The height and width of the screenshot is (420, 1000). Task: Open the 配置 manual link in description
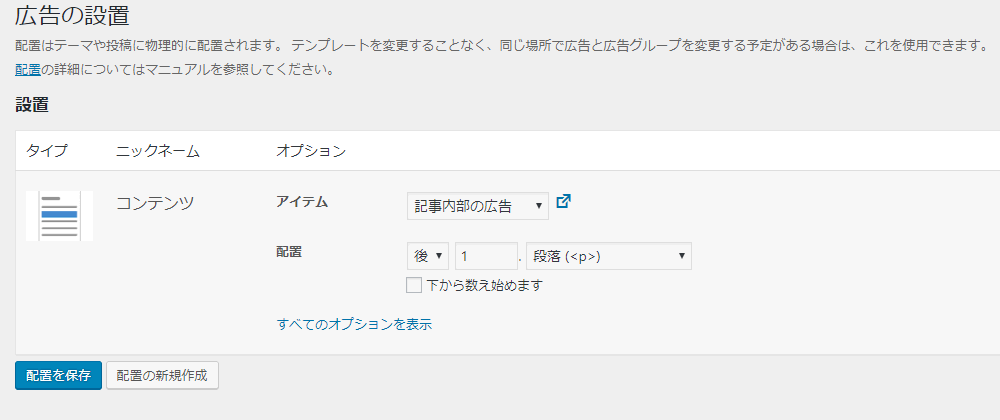tap(28, 70)
